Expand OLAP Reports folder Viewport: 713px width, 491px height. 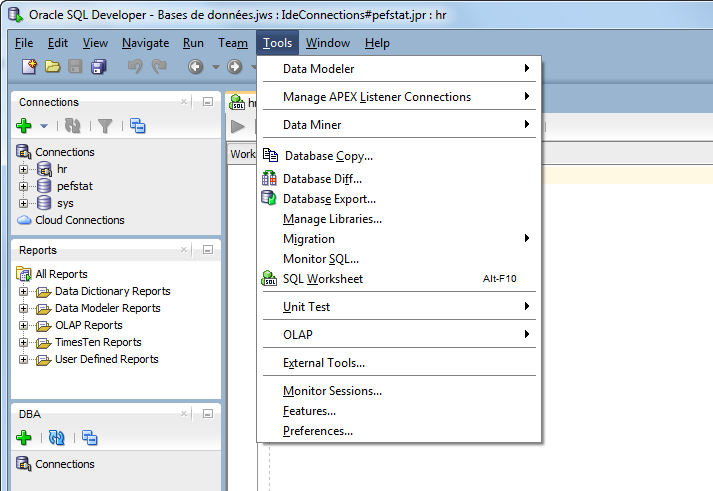(23, 326)
